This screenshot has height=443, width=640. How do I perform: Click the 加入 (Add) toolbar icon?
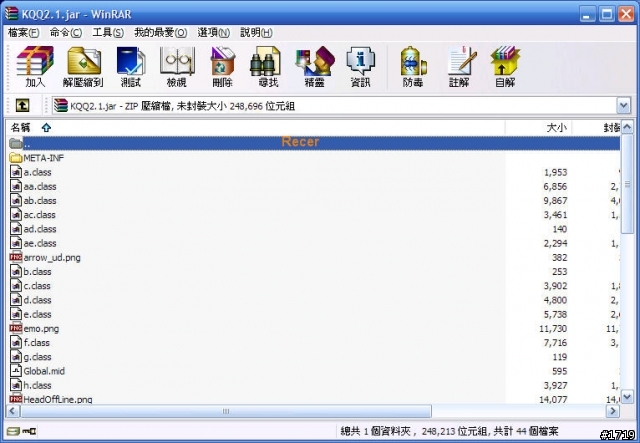pos(35,67)
